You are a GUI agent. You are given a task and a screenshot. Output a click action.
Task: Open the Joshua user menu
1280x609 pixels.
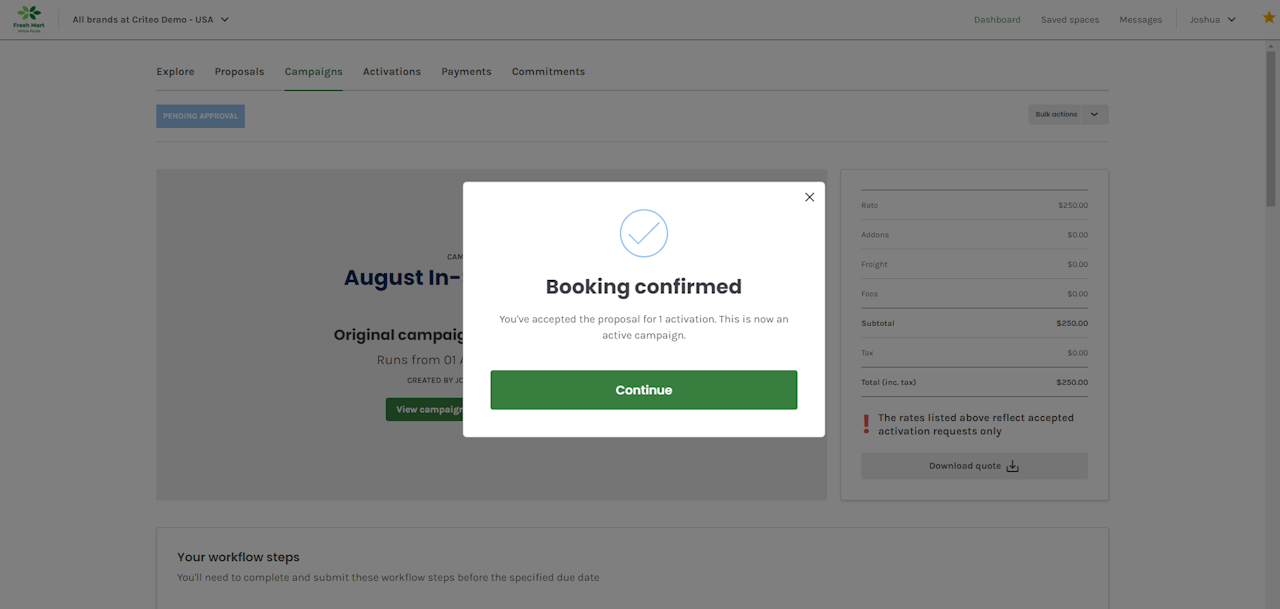pyautogui.click(x=1212, y=19)
